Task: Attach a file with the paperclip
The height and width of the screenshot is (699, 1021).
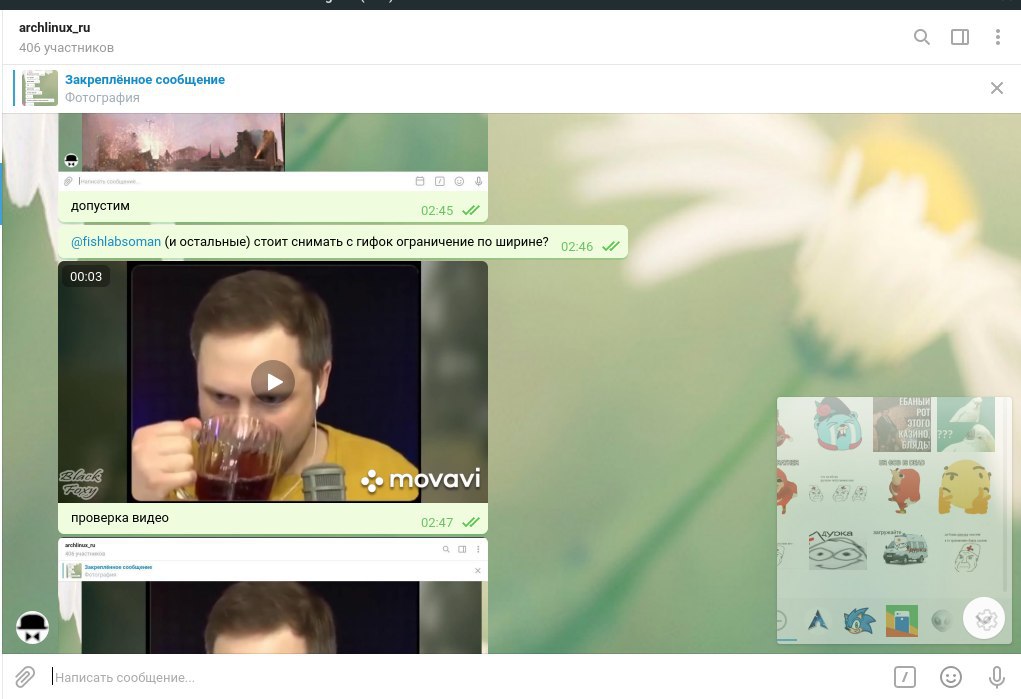Action: click(25, 677)
